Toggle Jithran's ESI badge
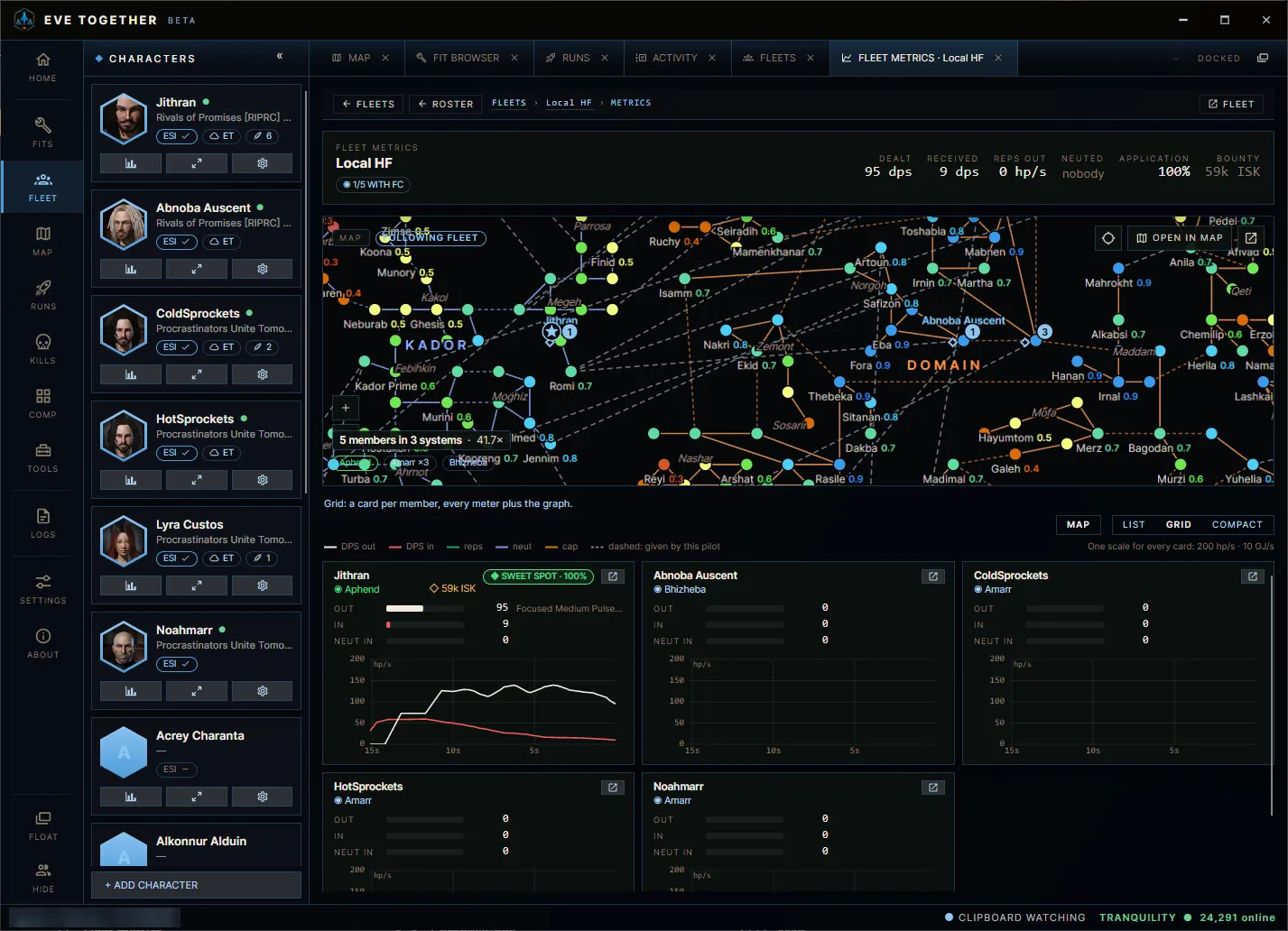This screenshot has height=931, width=1288. (177, 136)
